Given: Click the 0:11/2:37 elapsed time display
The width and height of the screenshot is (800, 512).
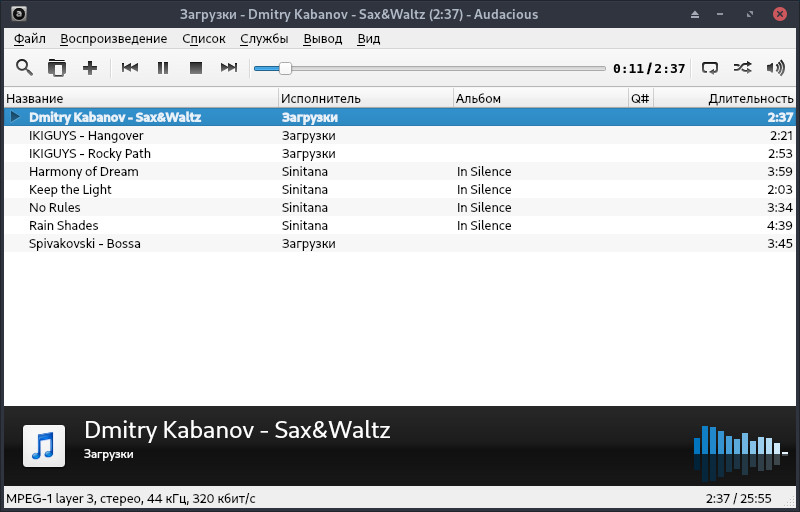Looking at the screenshot, I should [x=649, y=68].
